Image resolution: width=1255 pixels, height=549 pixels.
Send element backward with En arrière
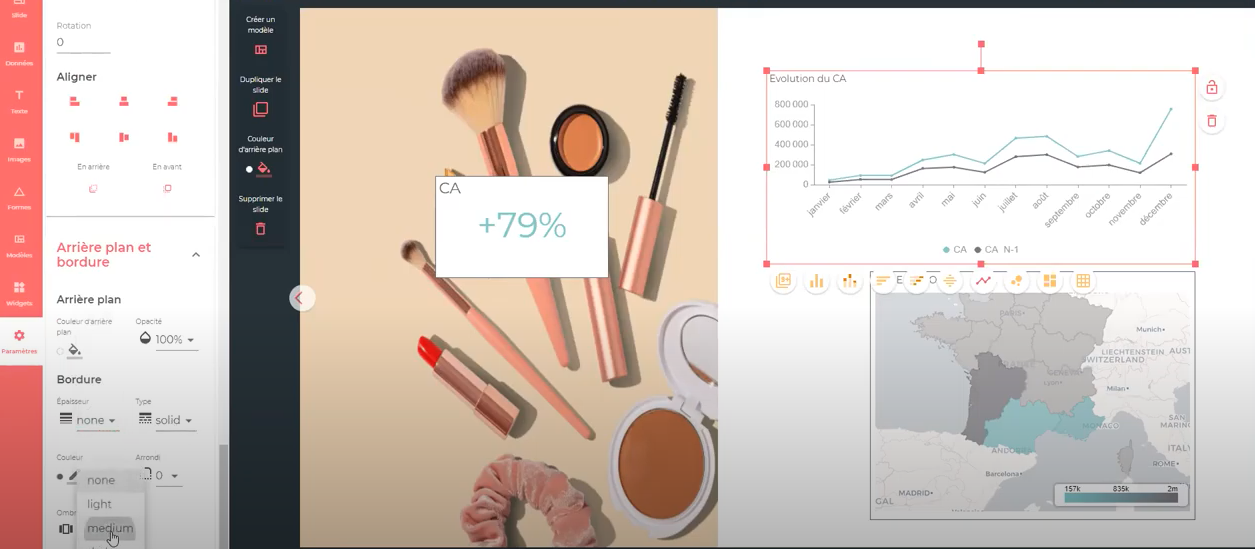pos(93,188)
